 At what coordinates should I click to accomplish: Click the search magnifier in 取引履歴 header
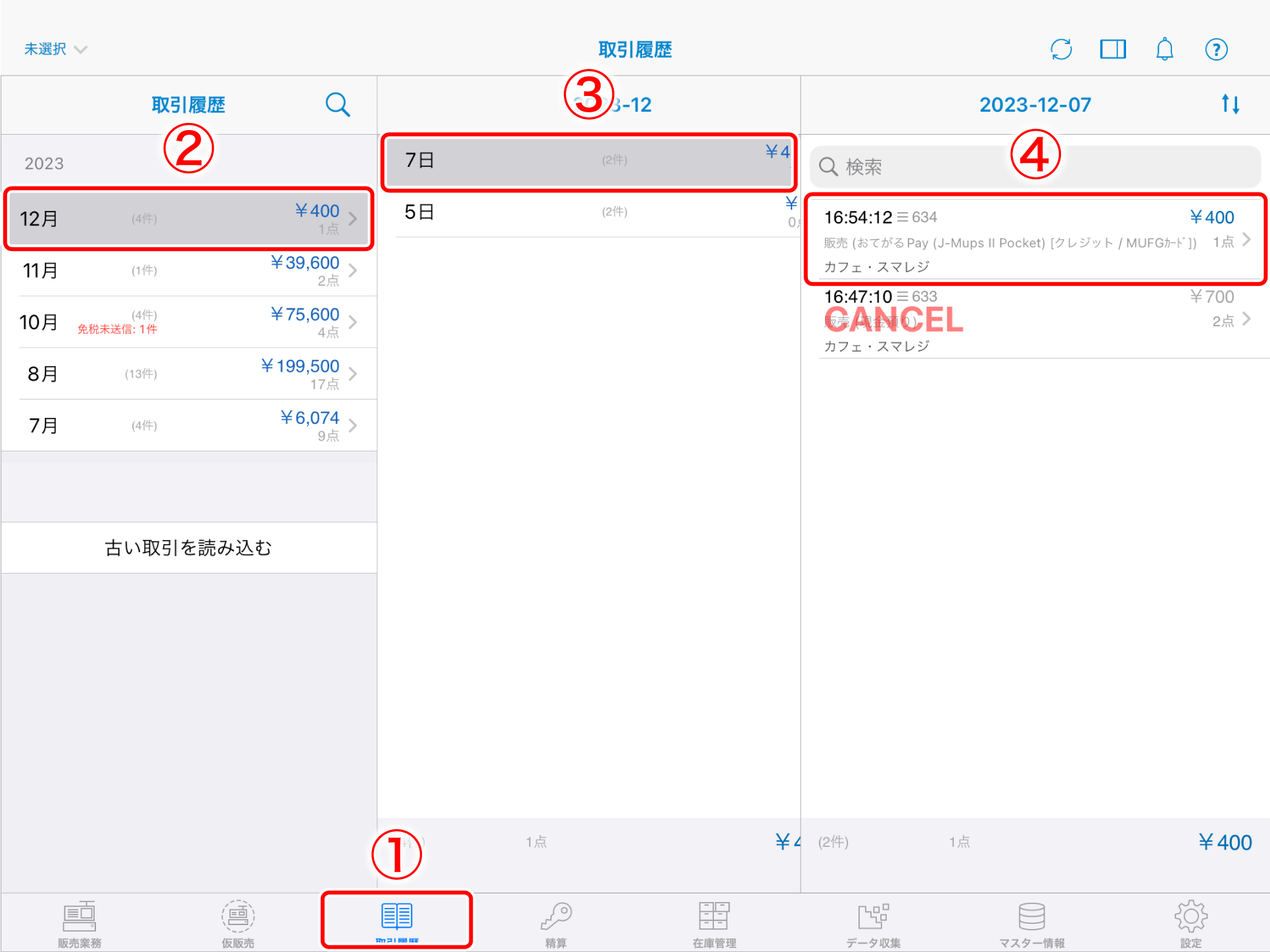tap(338, 104)
